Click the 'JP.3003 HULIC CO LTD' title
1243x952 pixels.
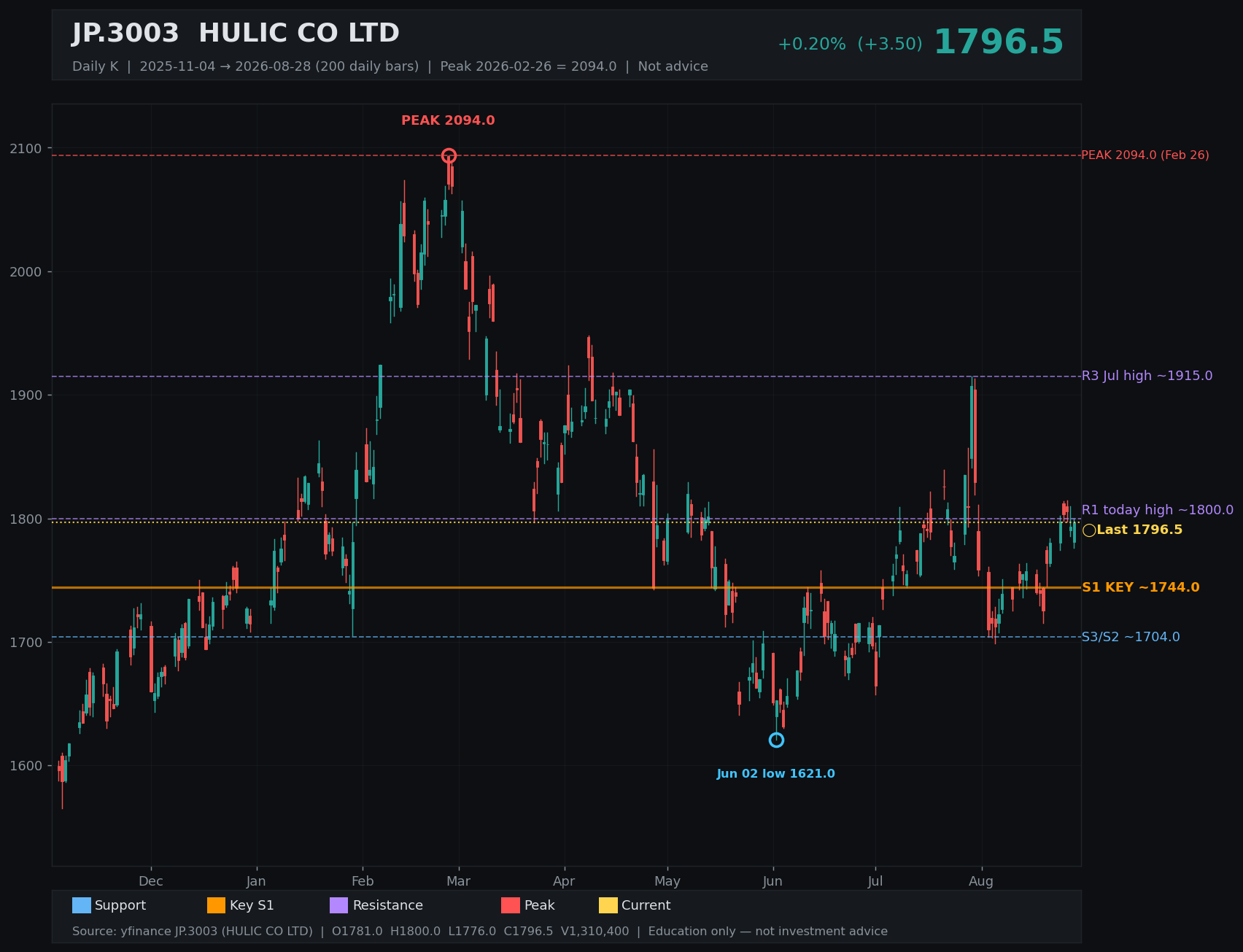pyautogui.click(x=236, y=34)
